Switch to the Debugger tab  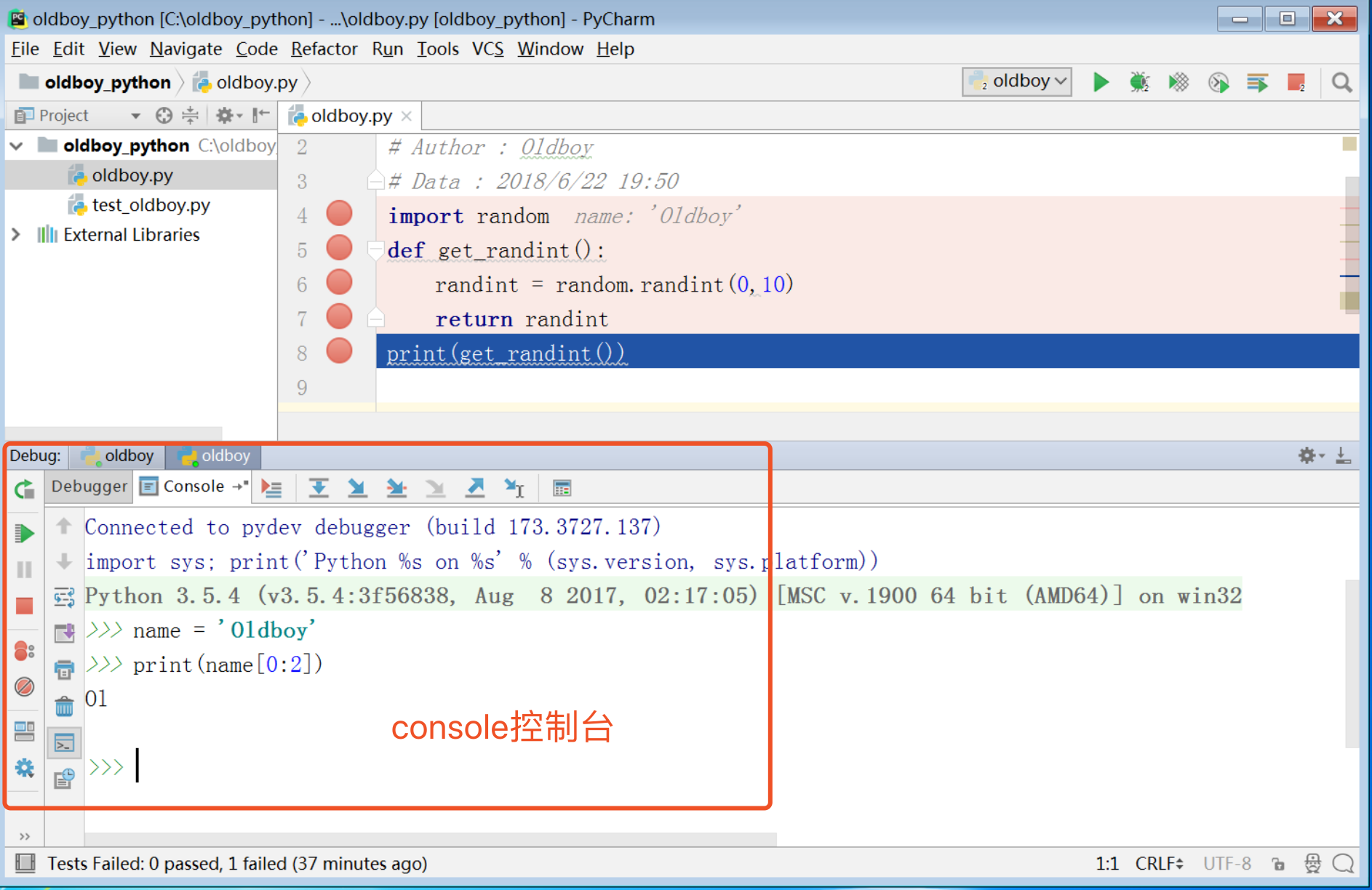tap(89, 486)
